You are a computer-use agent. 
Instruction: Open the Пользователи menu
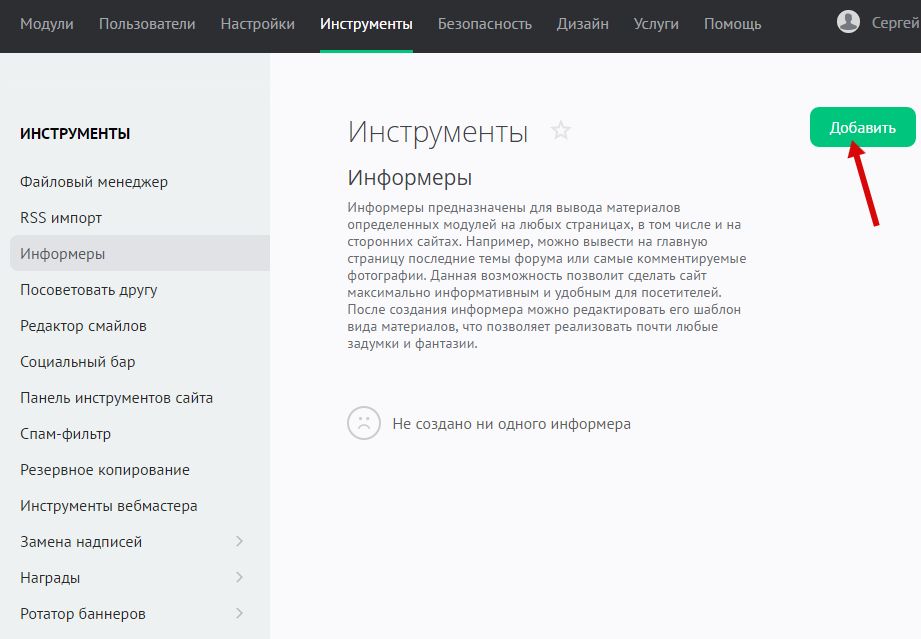147,24
